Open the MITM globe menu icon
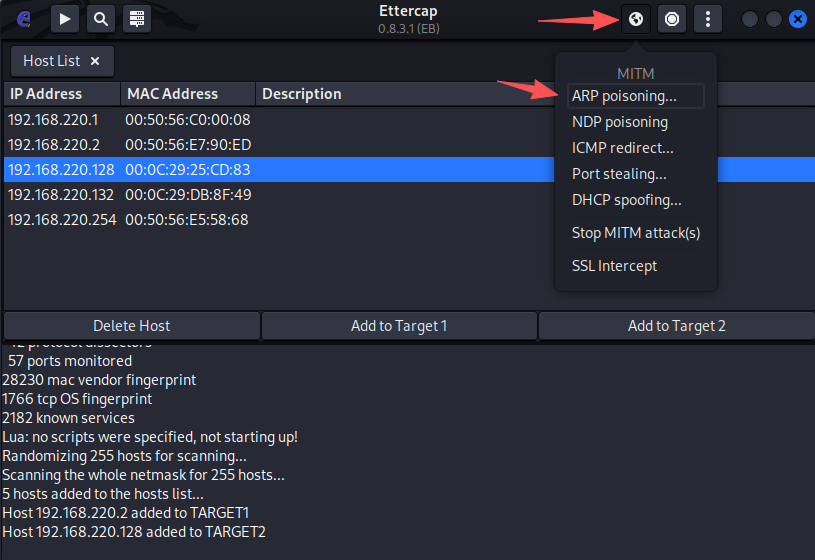This screenshot has width=815, height=560. click(636, 19)
